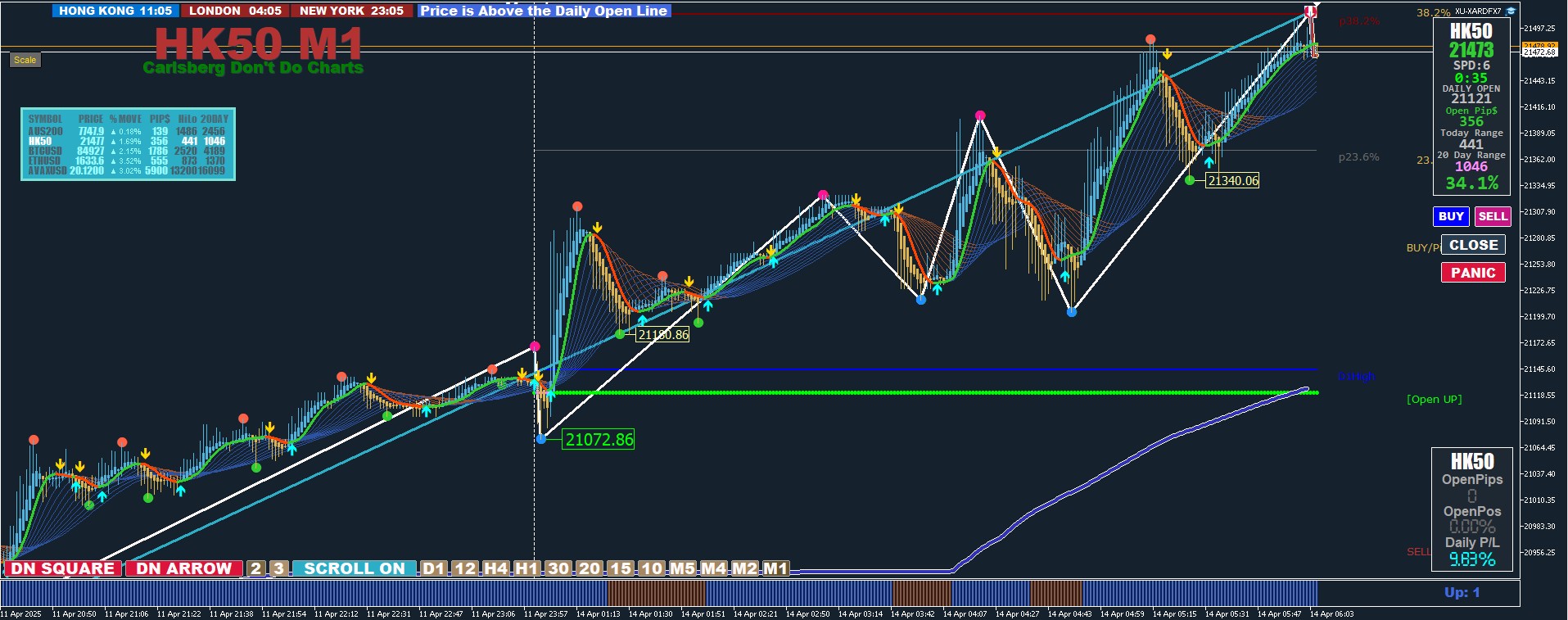
Task: Click the magenta SELL button
Action: pos(1493,216)
